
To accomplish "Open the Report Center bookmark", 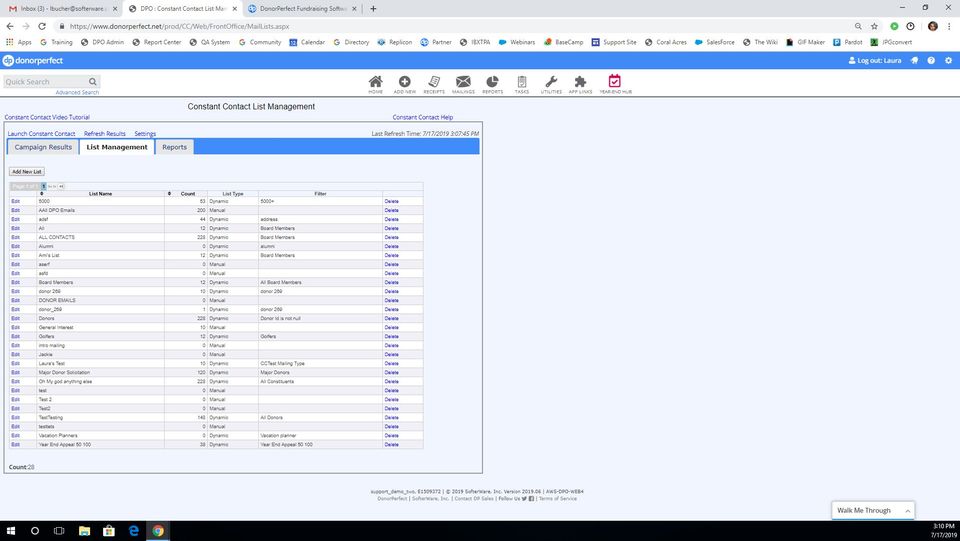I will click(157, 42).
